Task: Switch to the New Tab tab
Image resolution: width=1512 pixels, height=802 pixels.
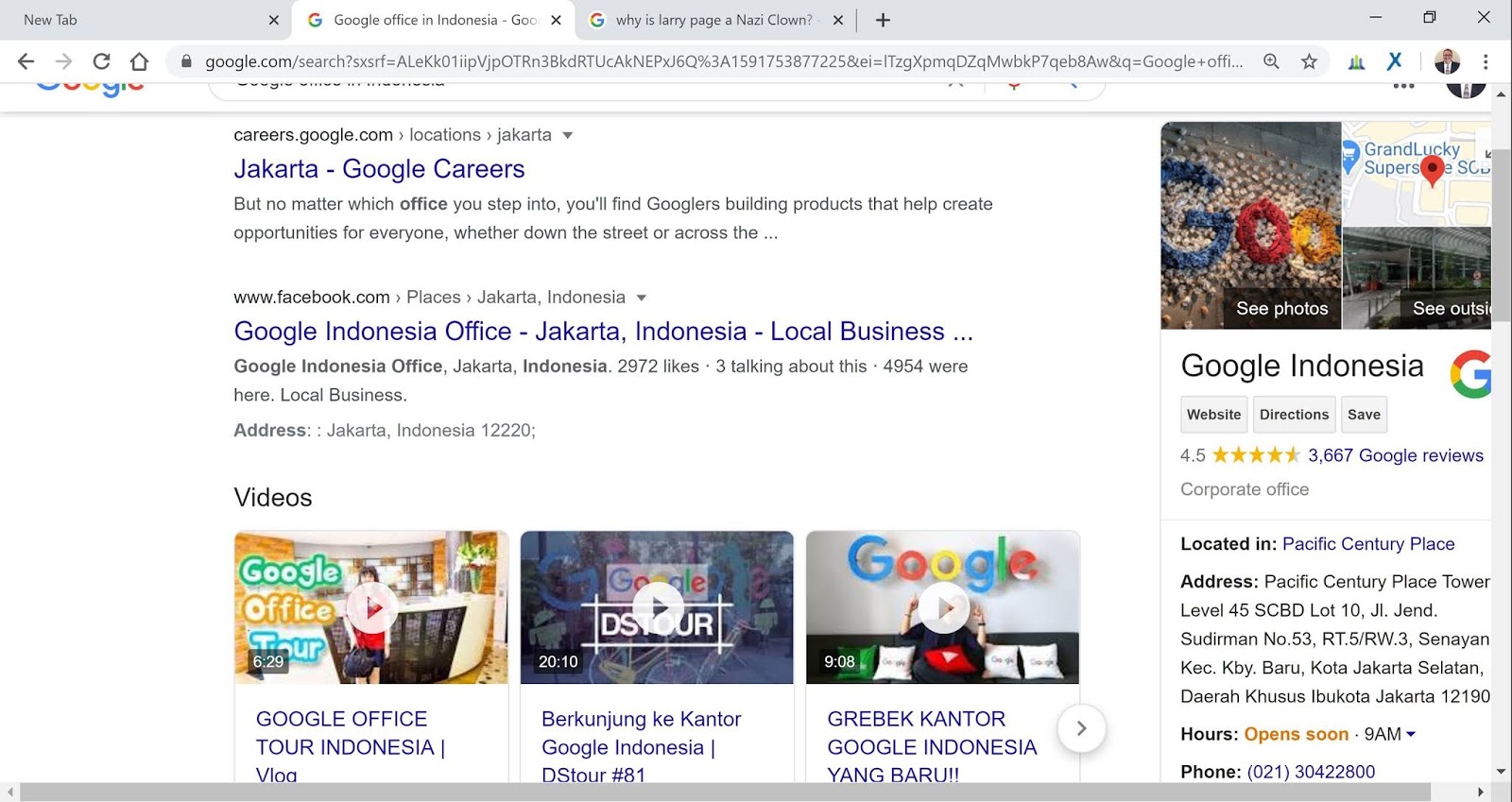Action: tap(146, 20)
